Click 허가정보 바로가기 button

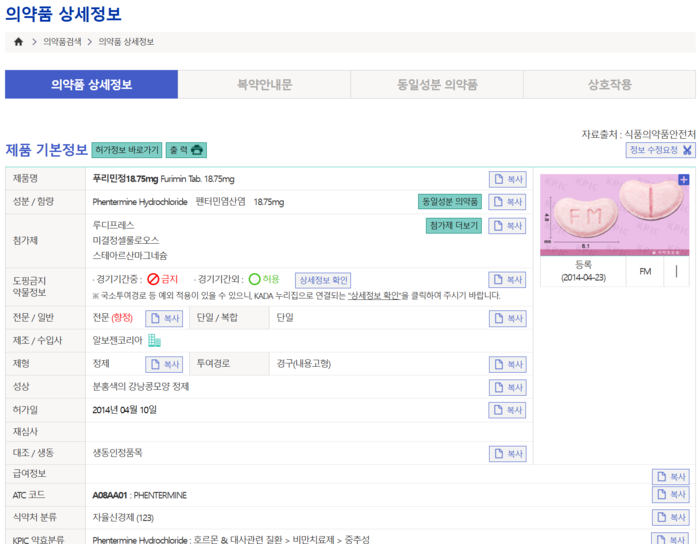126,150
